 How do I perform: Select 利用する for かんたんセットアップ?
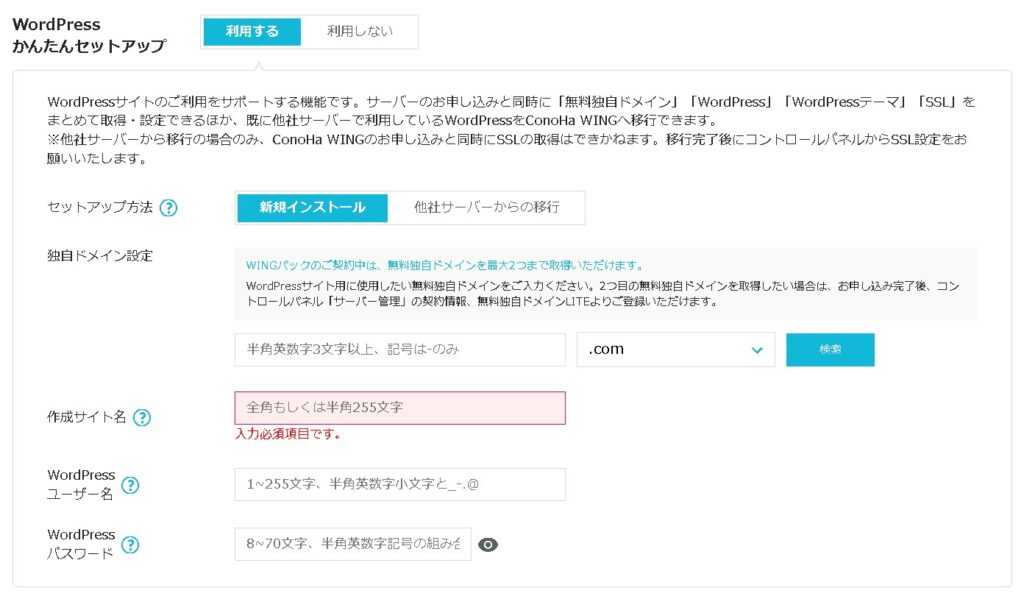[252, 32]
